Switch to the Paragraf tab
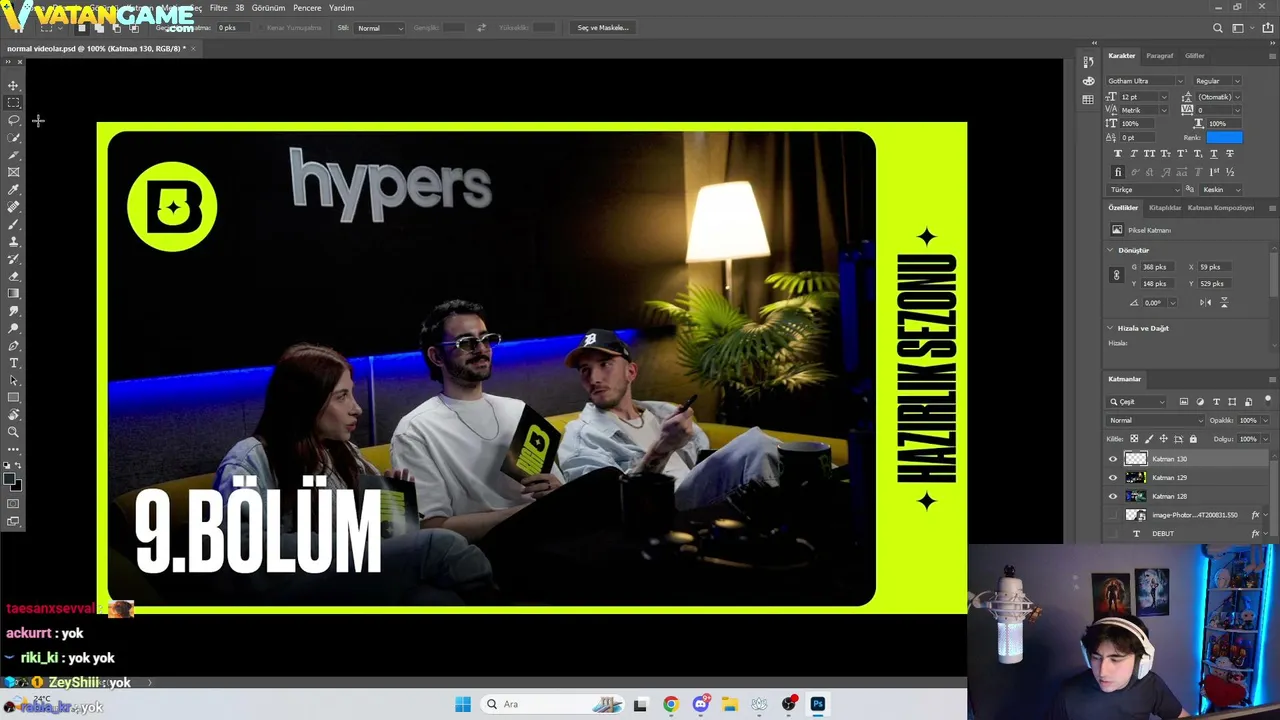Screen dimensions: 1280x720 (x=1160, y=56)
